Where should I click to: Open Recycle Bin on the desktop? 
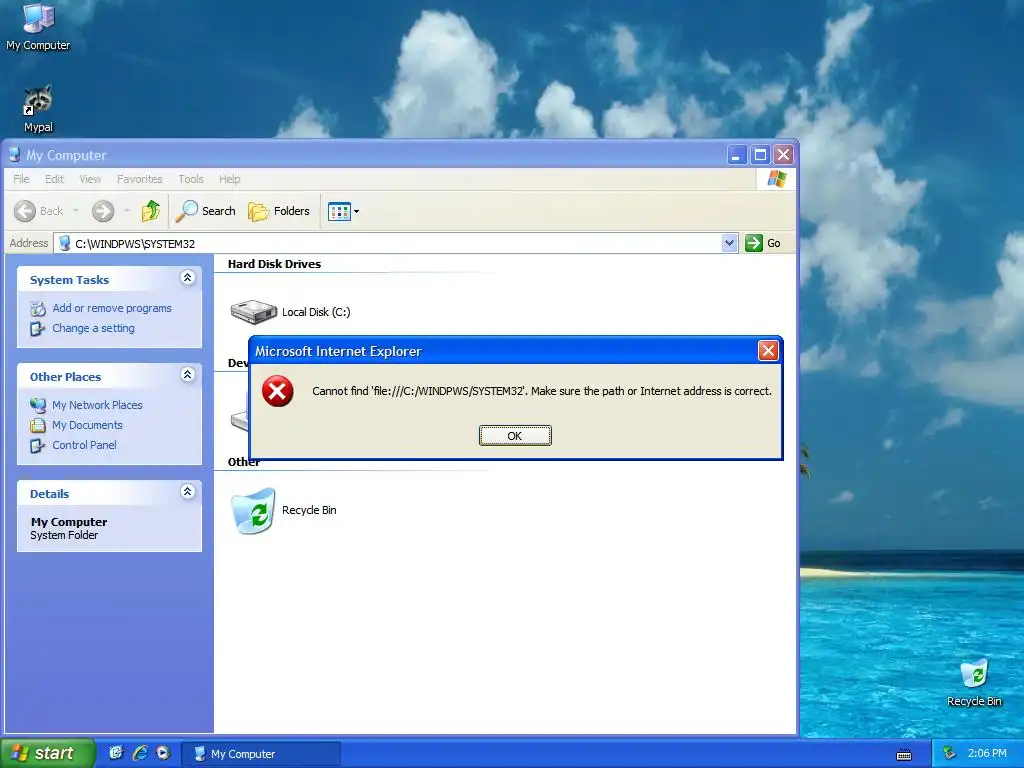click(x=974, y=682)
